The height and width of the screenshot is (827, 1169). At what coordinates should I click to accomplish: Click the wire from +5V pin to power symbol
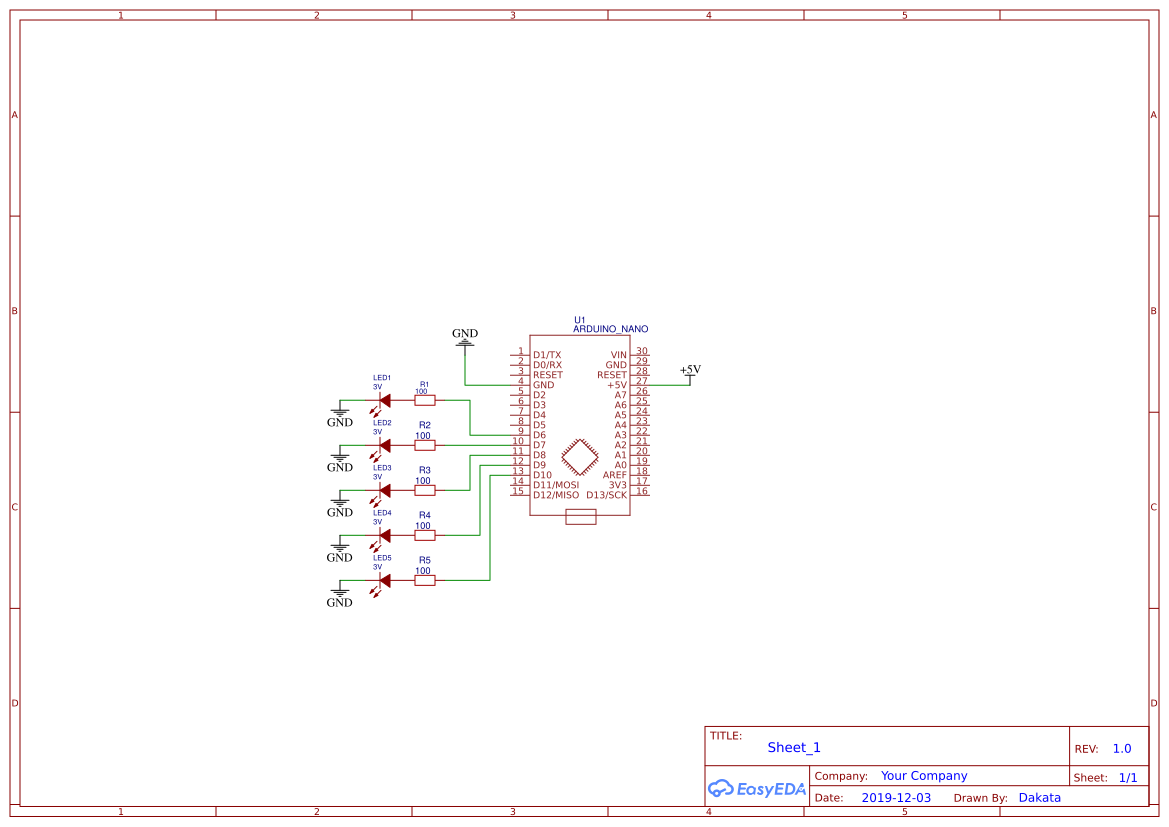(x=670, y=386)
